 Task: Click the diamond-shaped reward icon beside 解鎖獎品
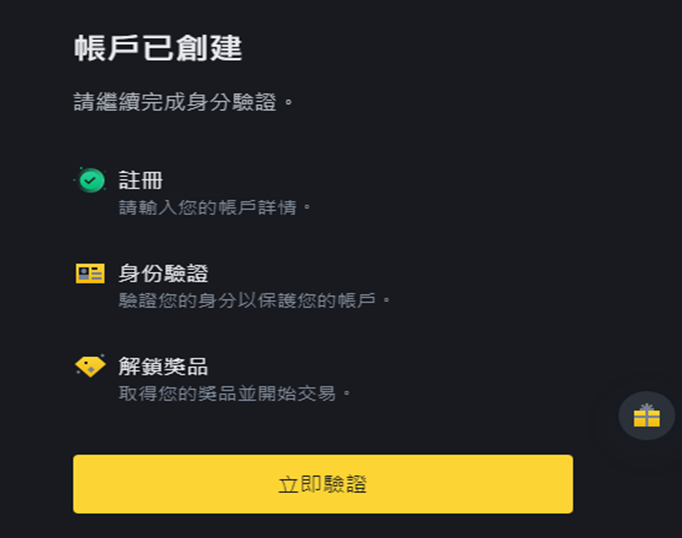pyautogui.click(x=90, y=366)
